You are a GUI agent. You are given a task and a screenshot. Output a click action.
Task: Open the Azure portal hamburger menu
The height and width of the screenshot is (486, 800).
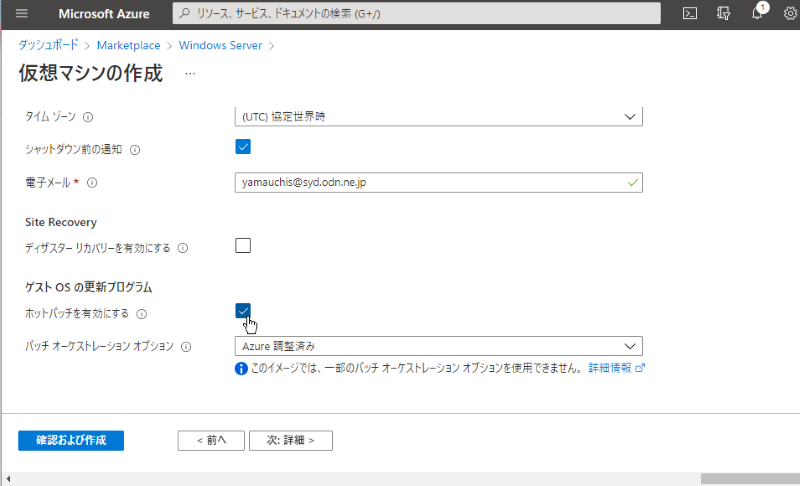coord(21,13)
